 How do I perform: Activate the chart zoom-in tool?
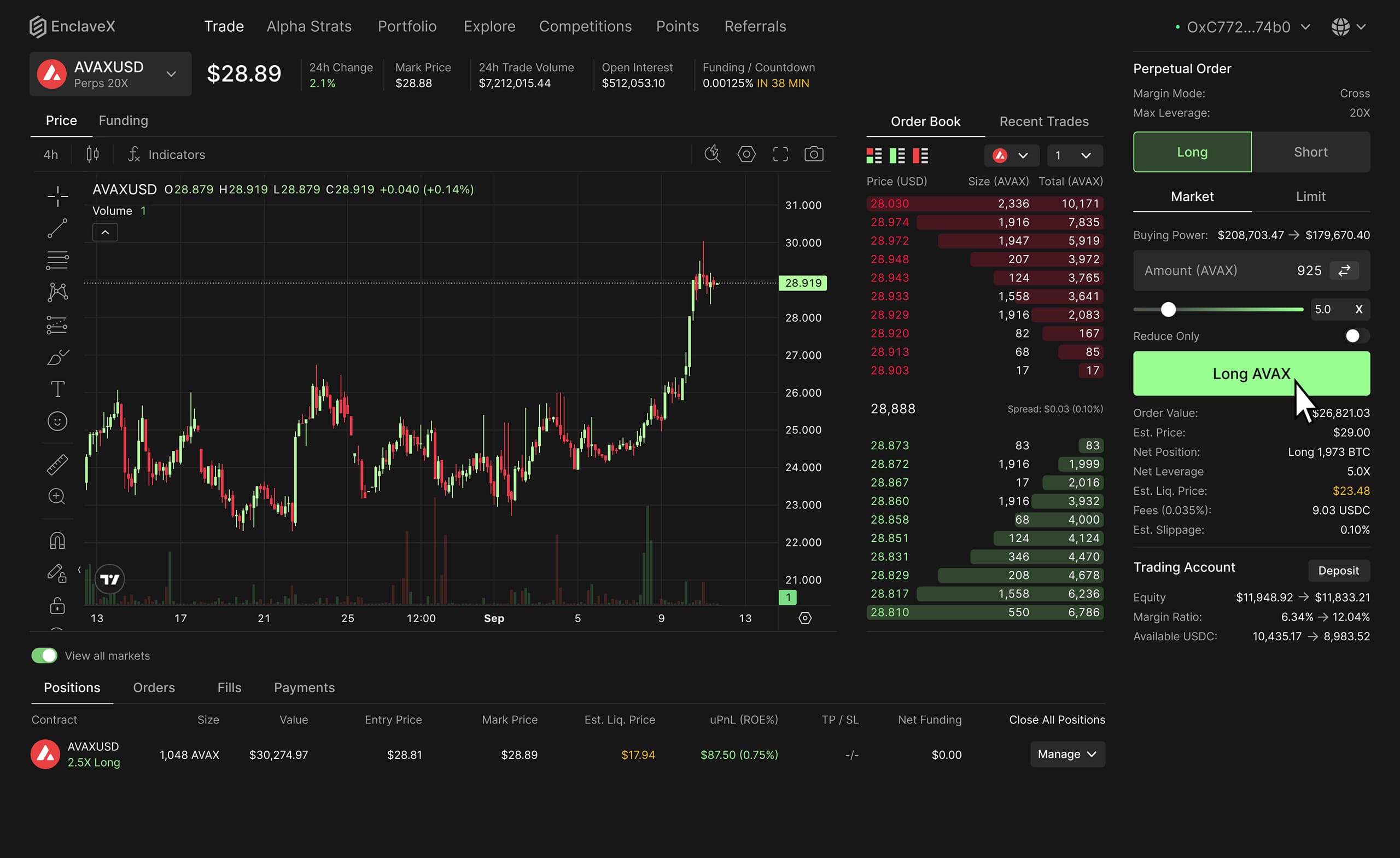tap(57, 496)
